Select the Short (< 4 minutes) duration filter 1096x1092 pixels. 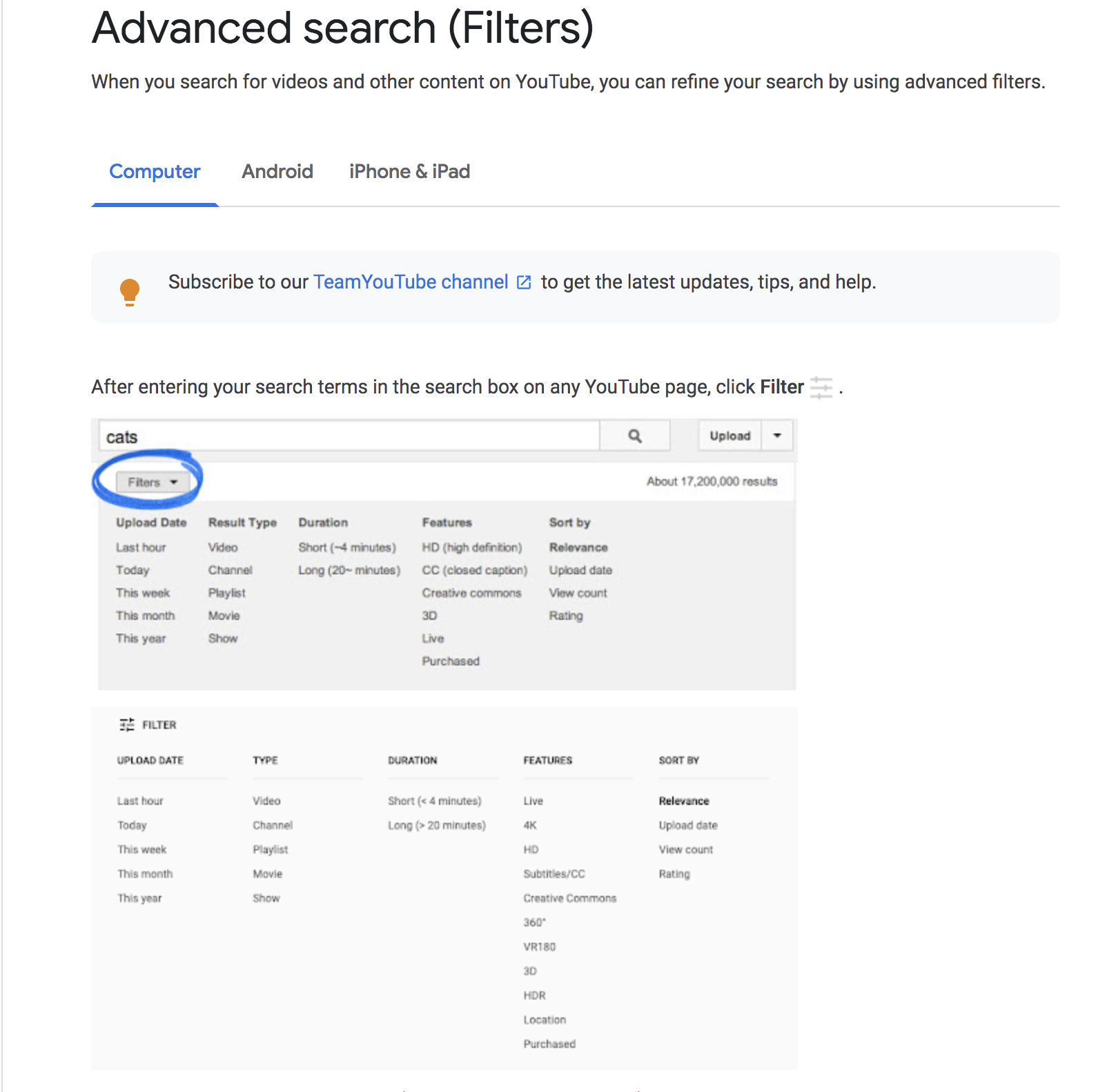pyautogui.click(x=435, y=801)
